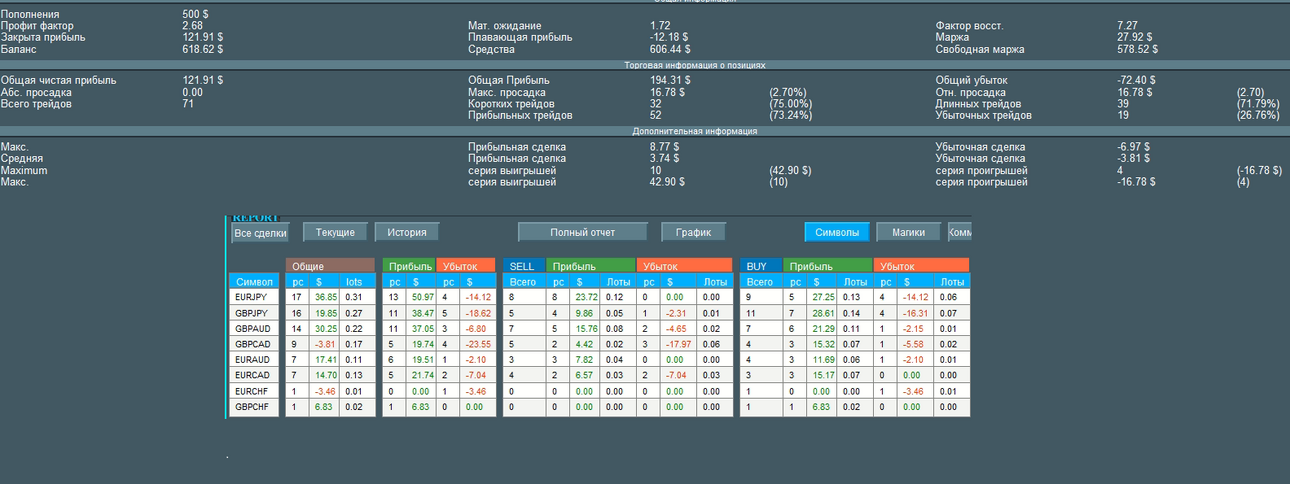Select the Магики tab

(909, 232)
